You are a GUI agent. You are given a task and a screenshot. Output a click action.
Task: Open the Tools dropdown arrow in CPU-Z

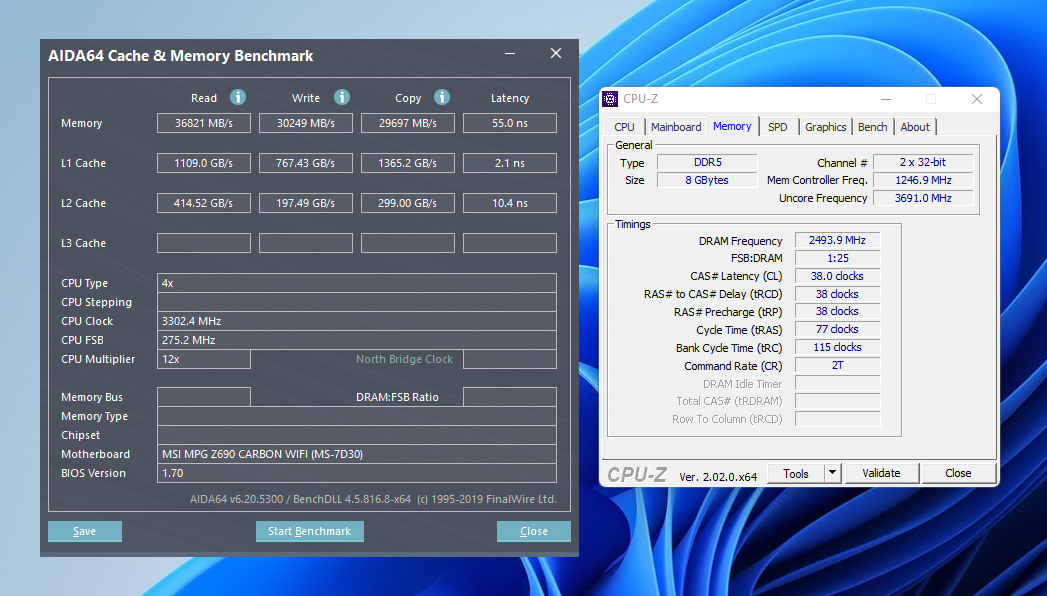(832, 473)
